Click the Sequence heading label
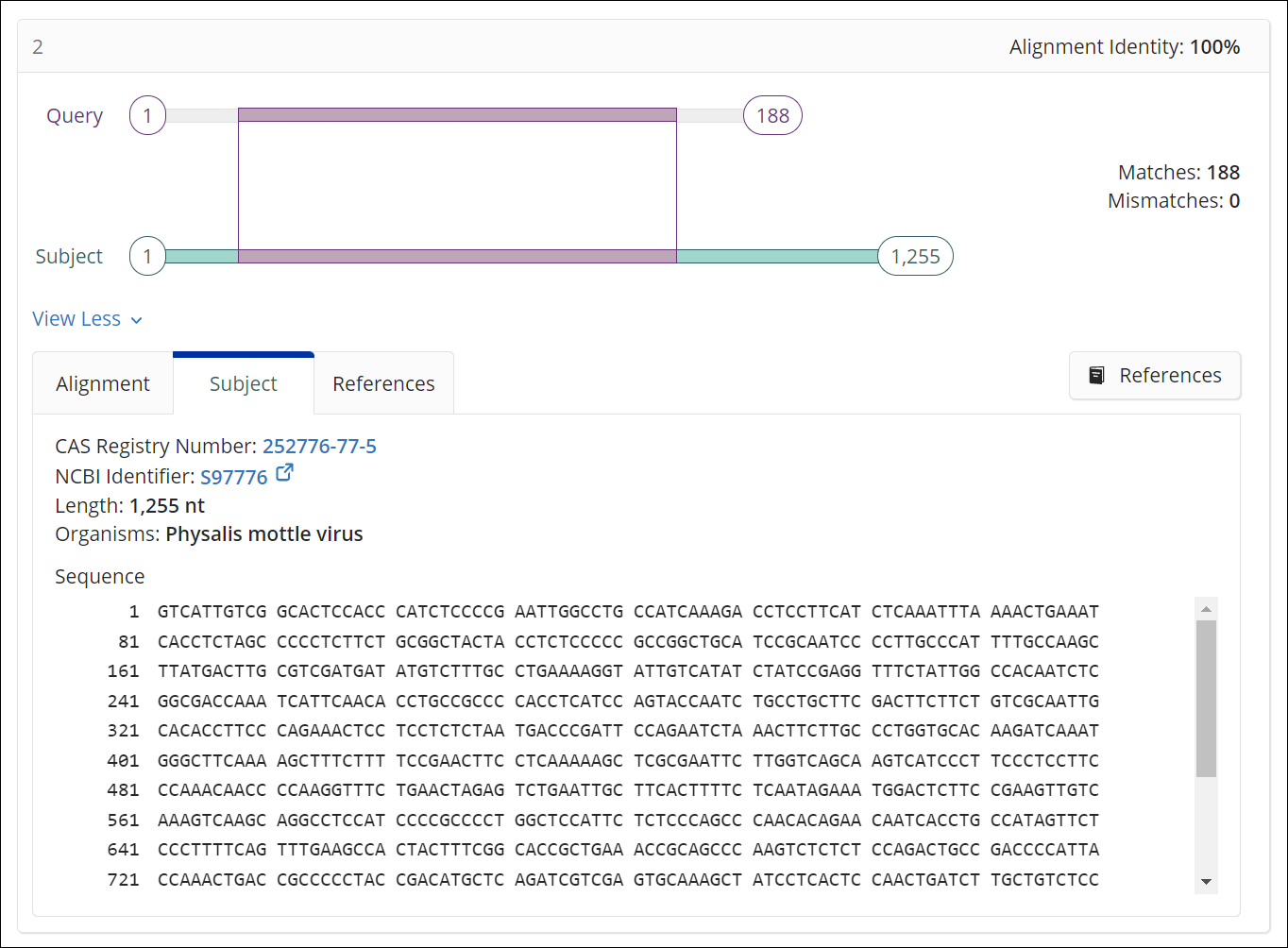 pos(100,577)
